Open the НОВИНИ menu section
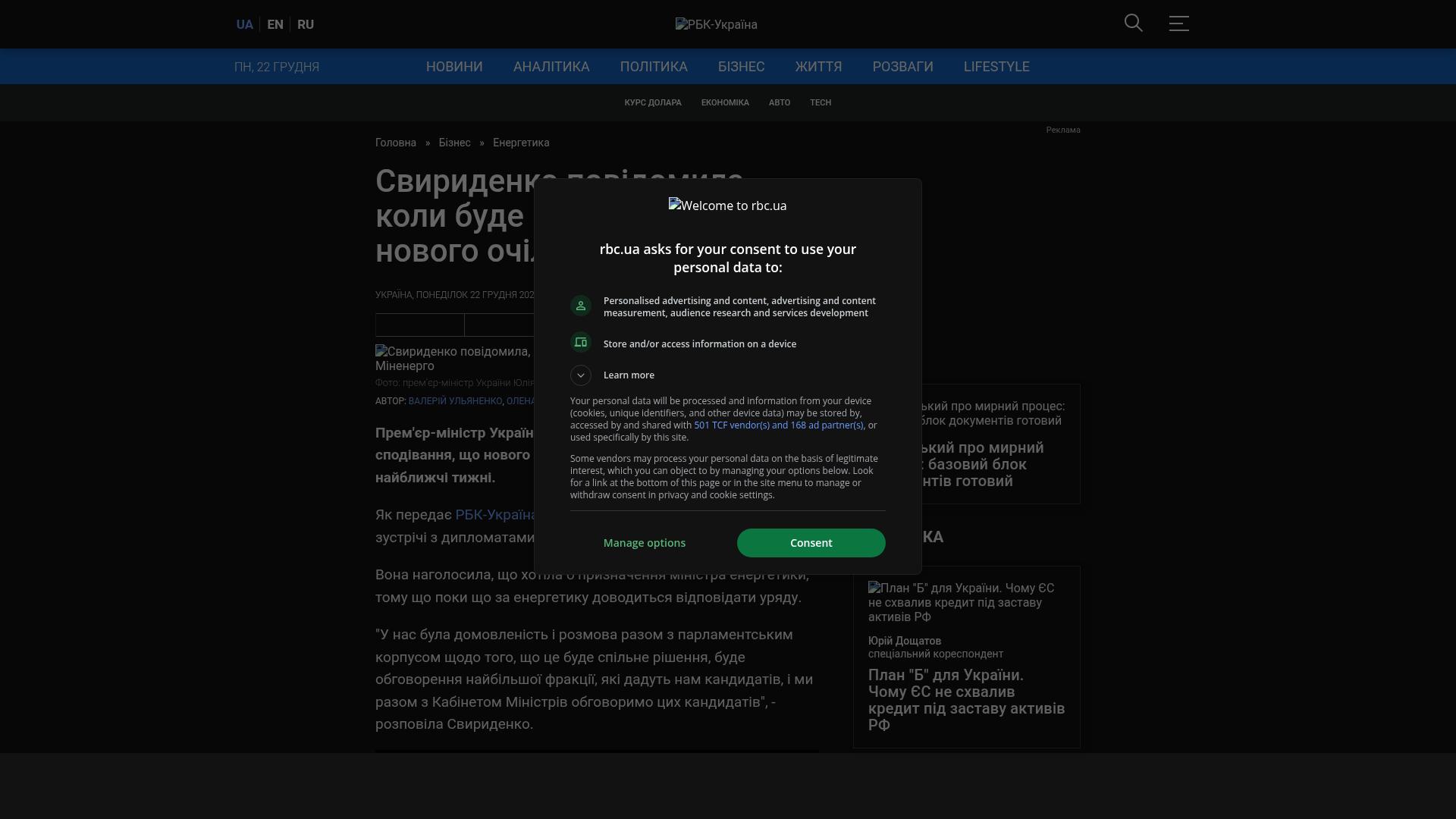The width and height of the screenshot is (1456, 819). pyautogui.click(x=454, y=67)
